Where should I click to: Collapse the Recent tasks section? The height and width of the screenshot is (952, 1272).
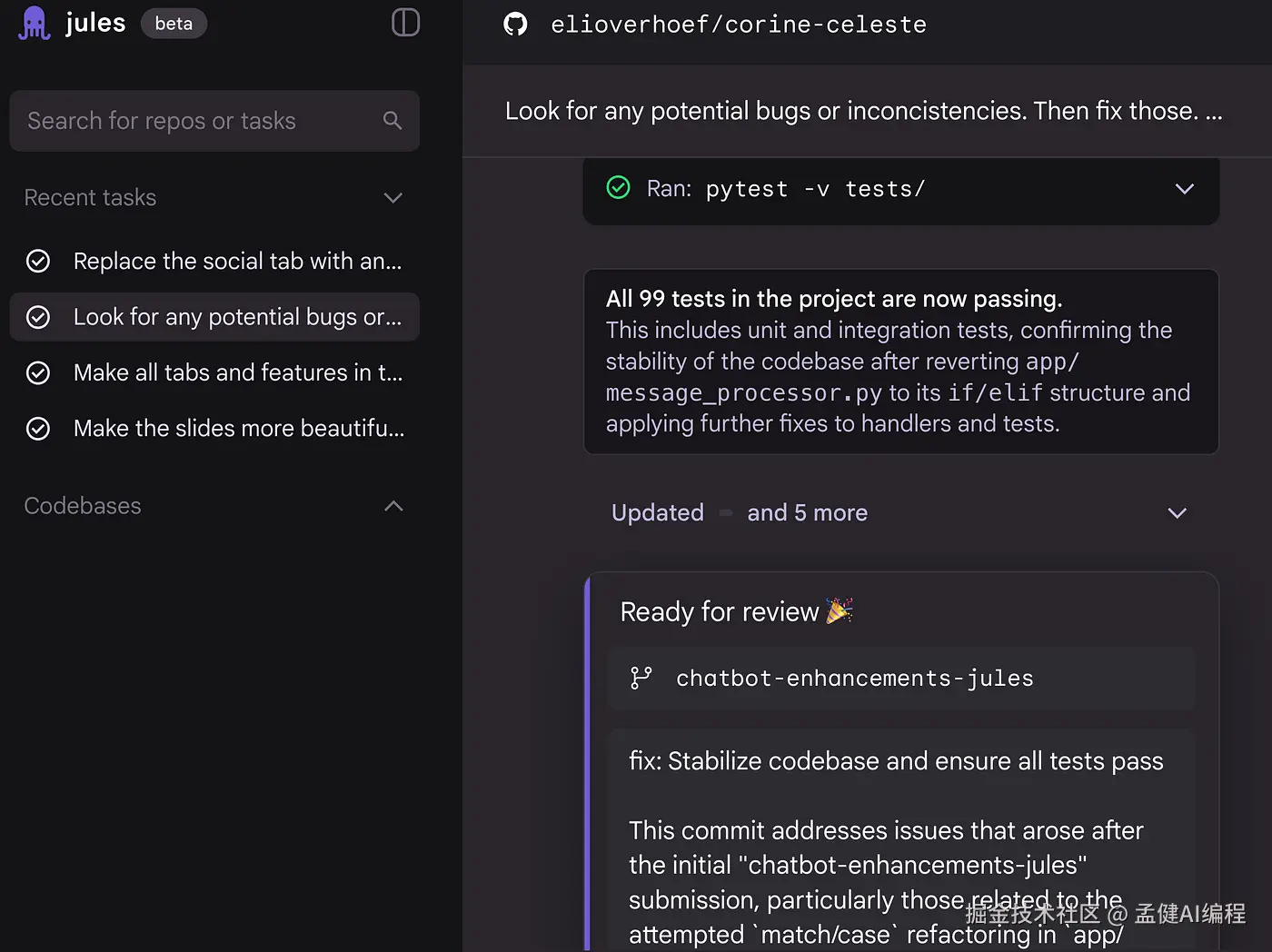[x=393, y=198]
